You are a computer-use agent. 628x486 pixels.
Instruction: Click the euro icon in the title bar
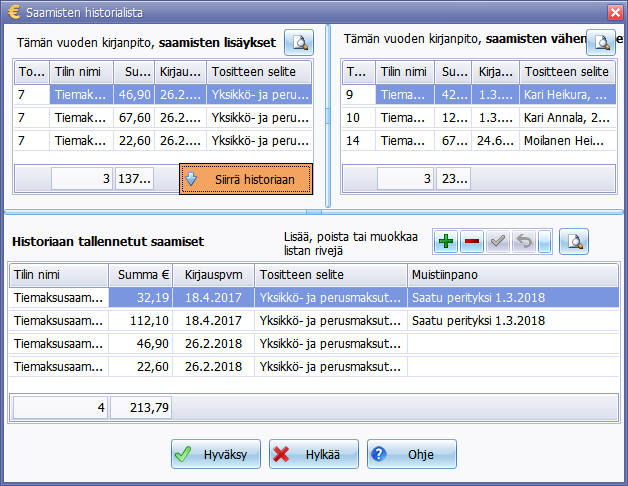tap(14, 12)
